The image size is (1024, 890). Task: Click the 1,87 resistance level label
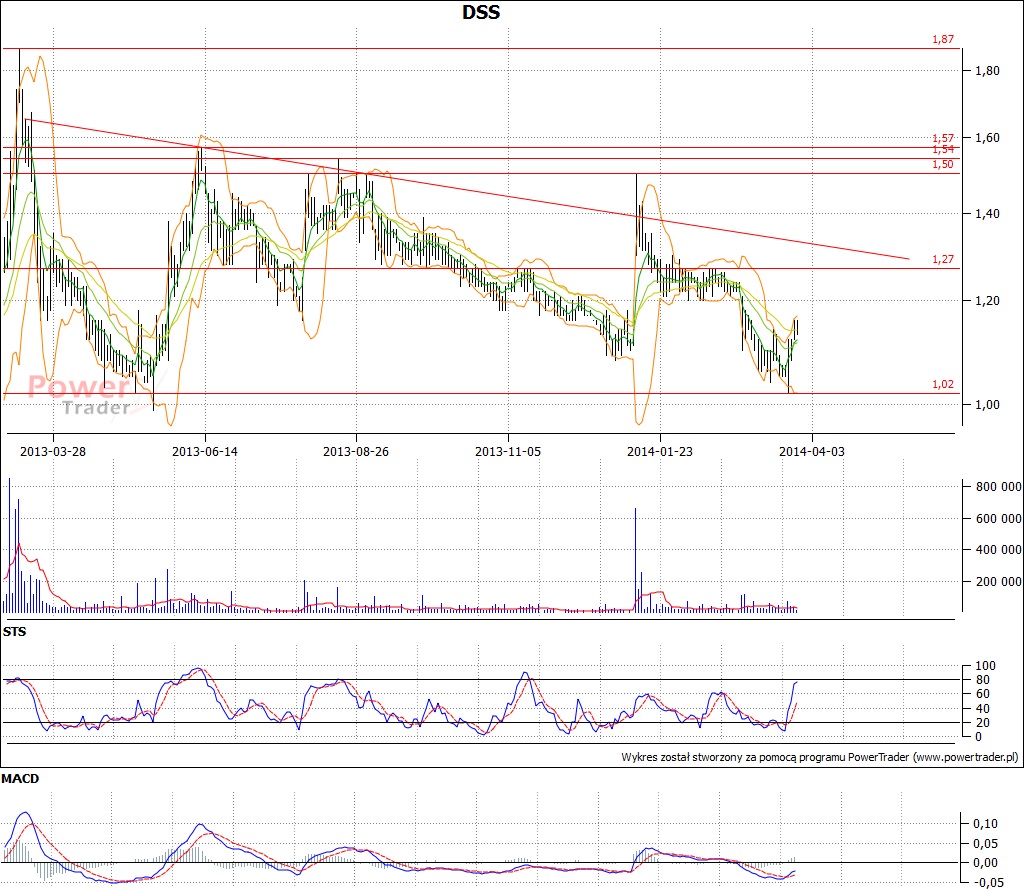tap(942, 39)
